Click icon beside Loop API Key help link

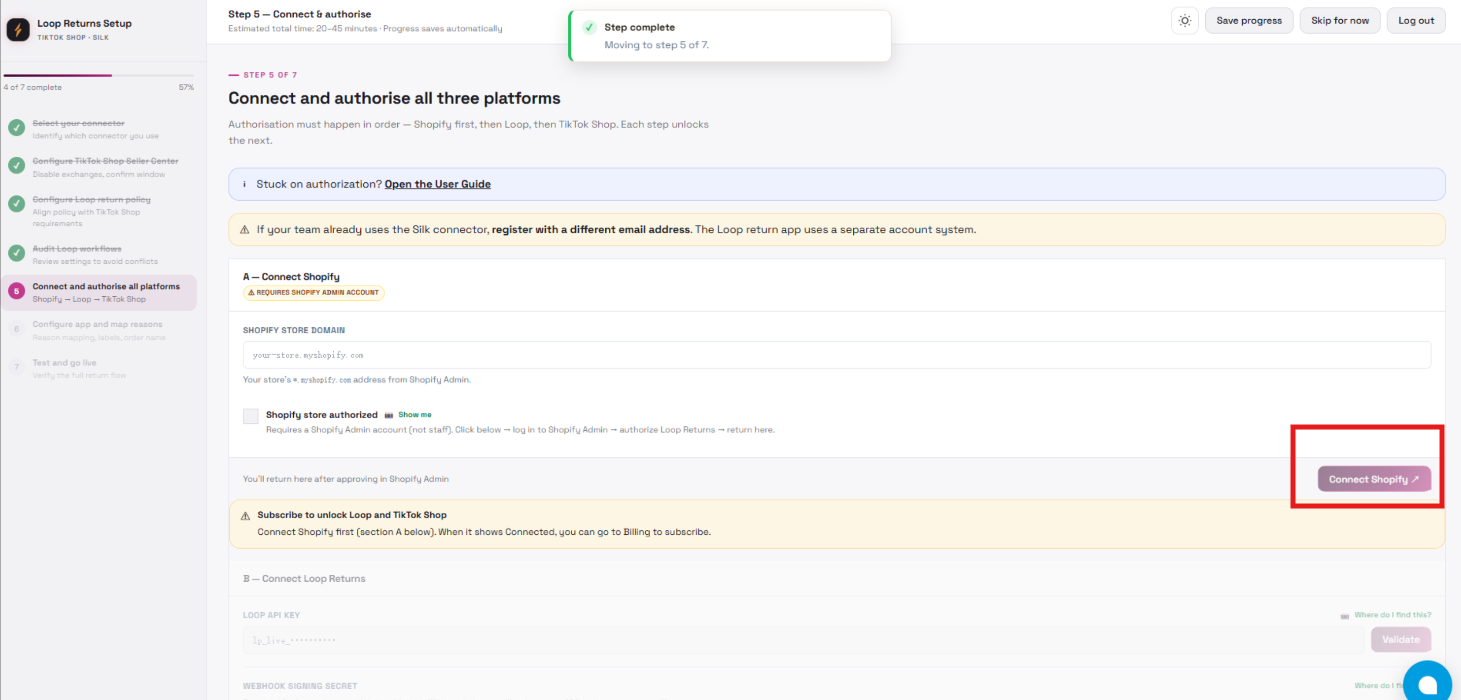point(1345,615)
